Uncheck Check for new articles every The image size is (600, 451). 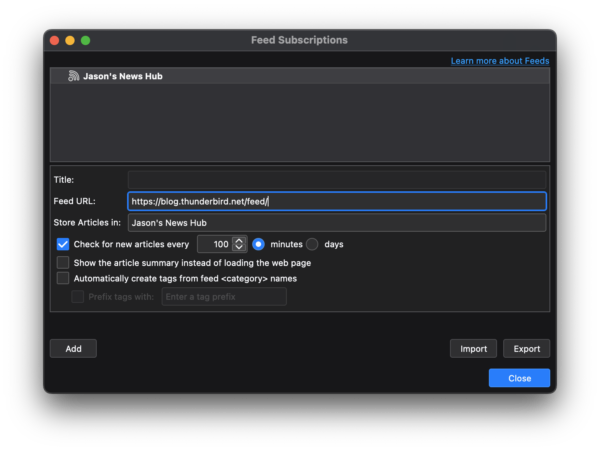pyautogui.click(x=63, y=244)
